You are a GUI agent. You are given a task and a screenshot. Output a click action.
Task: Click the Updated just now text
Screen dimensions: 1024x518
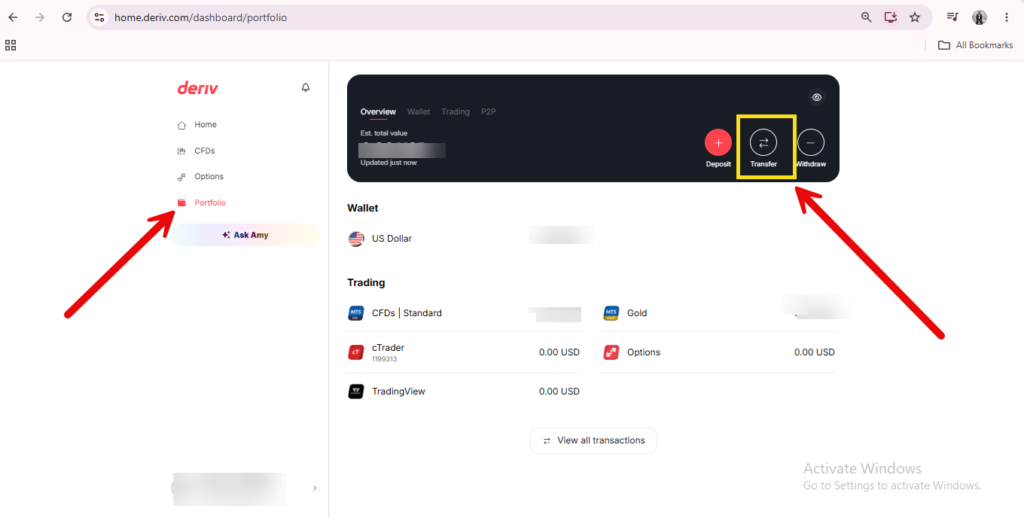389,163
